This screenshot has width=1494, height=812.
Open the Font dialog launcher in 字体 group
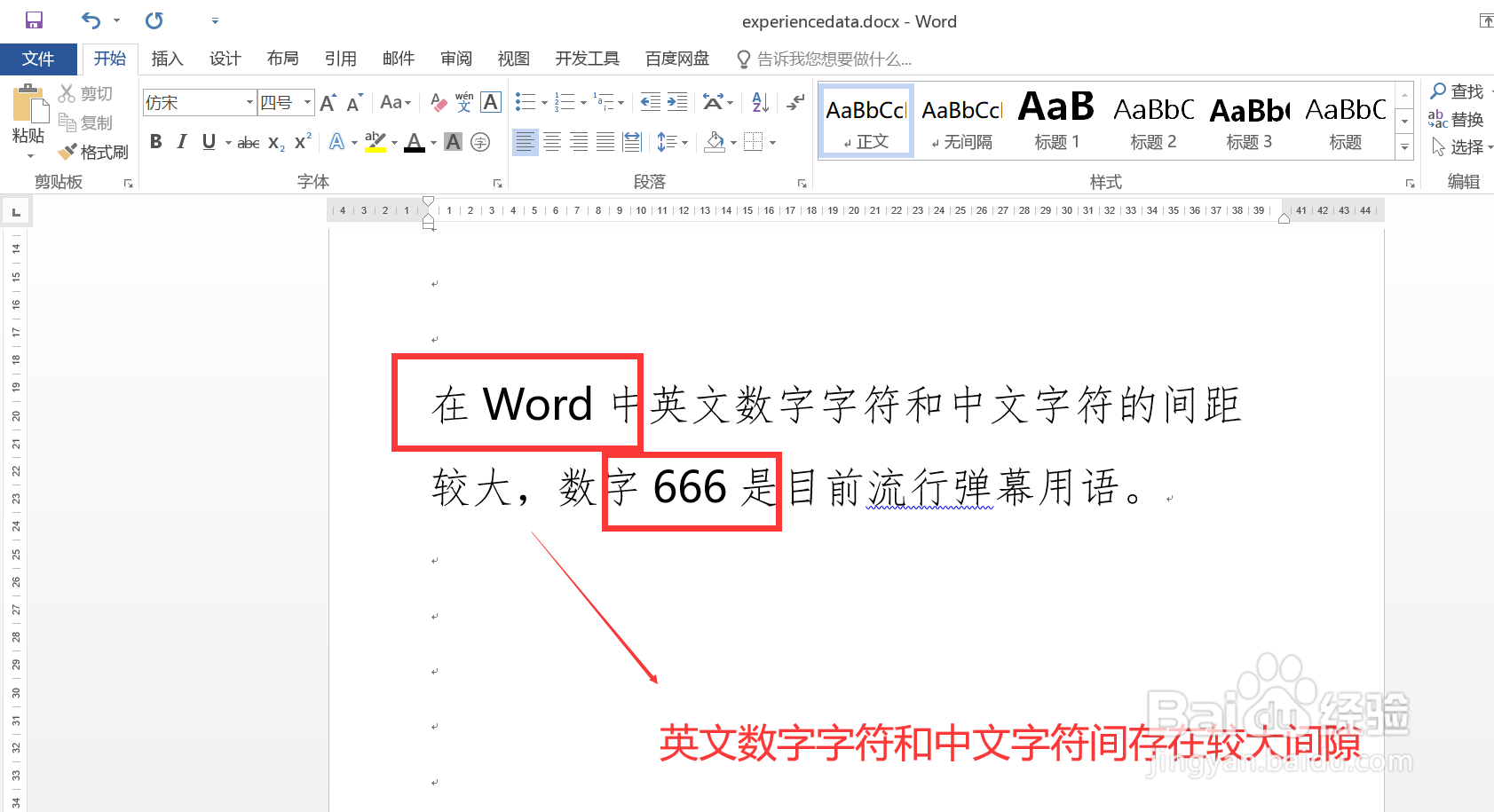497,184
